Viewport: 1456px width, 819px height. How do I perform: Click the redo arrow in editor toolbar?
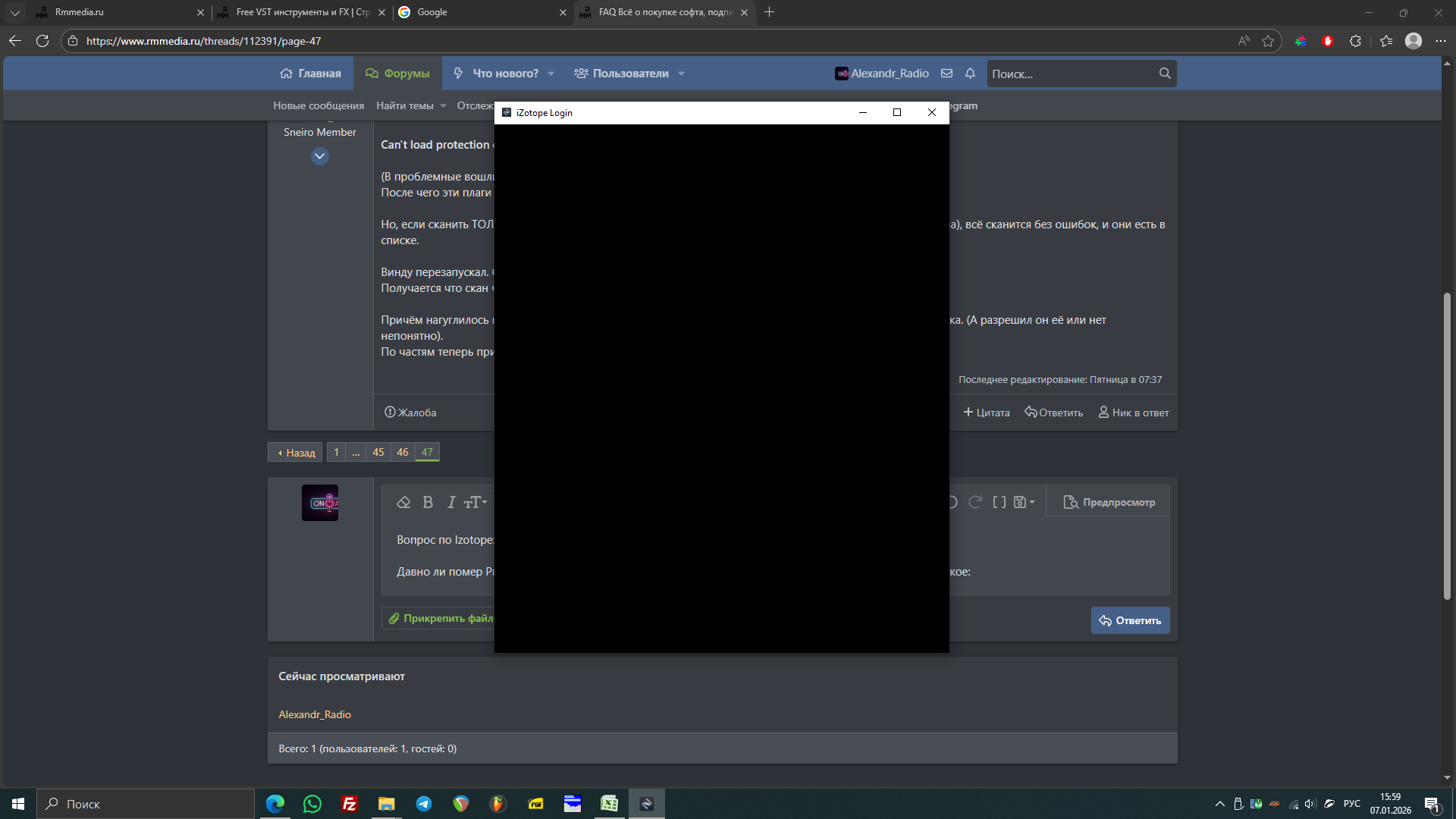click(x=975, y=502)
